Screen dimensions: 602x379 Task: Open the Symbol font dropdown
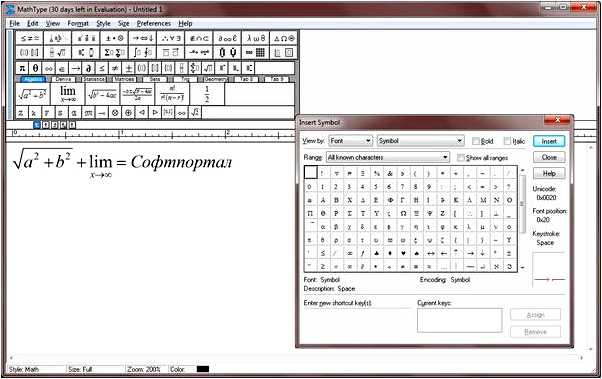coord(421,141)
